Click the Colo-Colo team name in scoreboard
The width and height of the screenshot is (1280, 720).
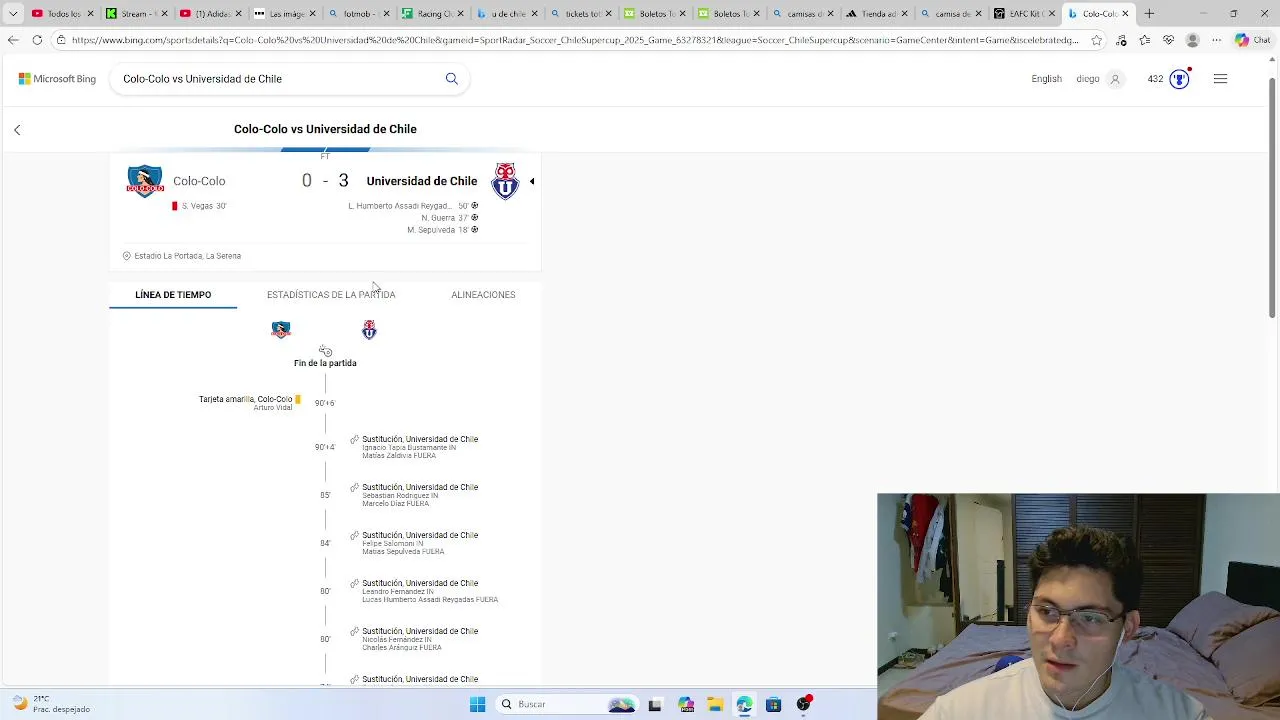click(199, 181)
